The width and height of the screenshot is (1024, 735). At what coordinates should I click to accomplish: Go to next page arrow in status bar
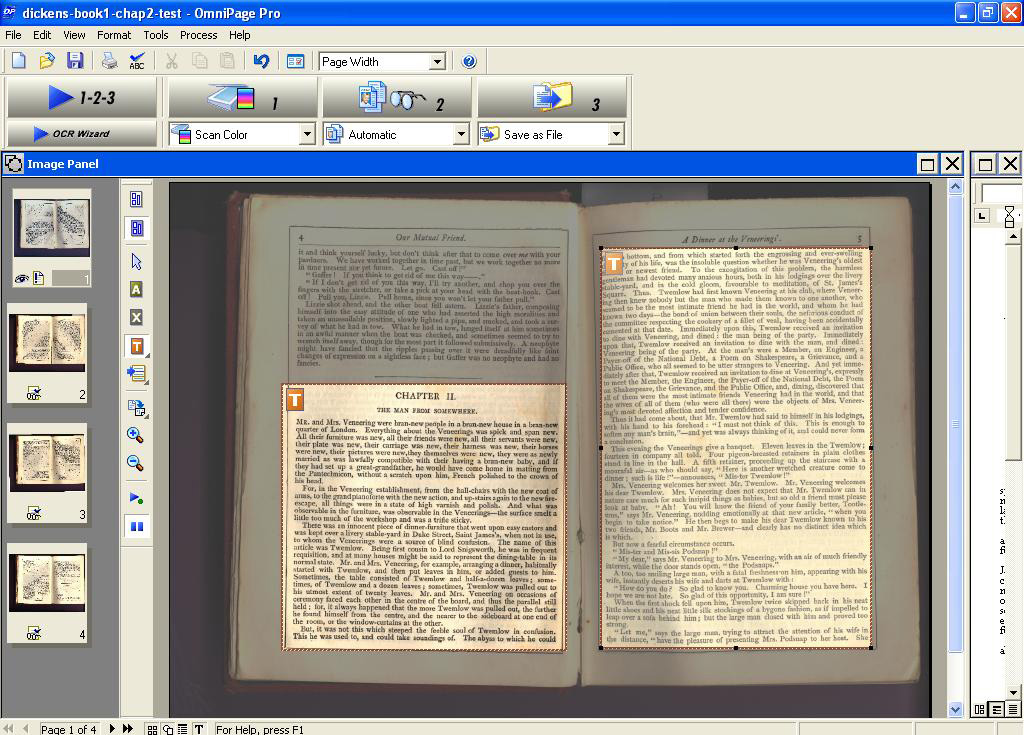pos(112,728)
